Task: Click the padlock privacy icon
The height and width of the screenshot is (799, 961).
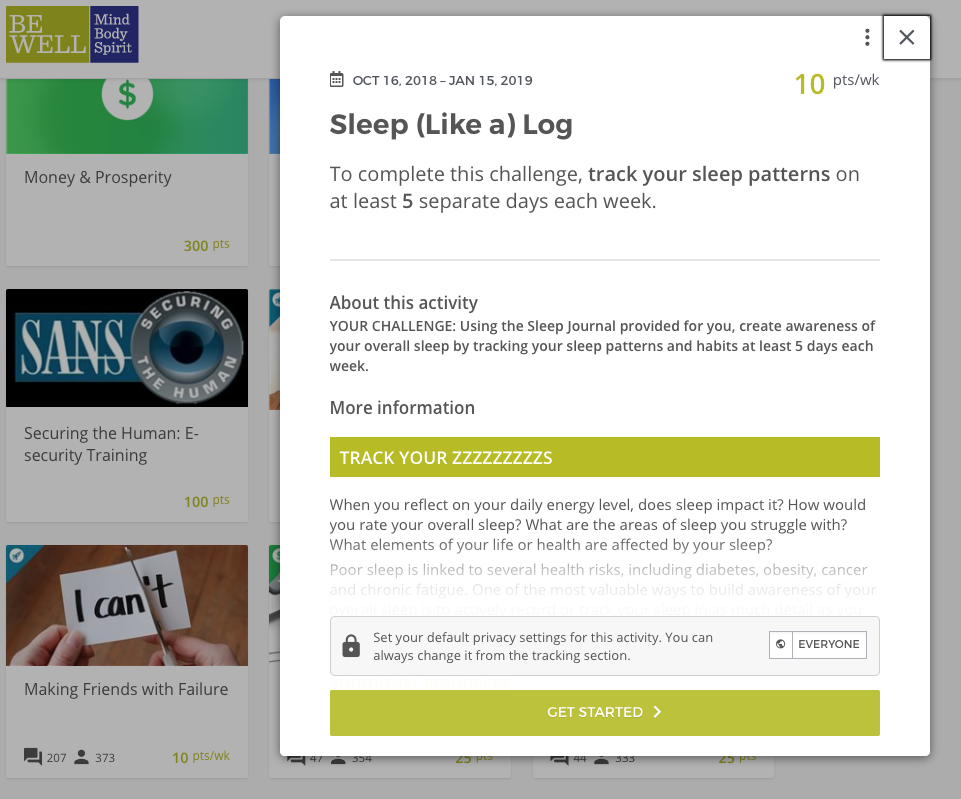Action: pos(351,646)
